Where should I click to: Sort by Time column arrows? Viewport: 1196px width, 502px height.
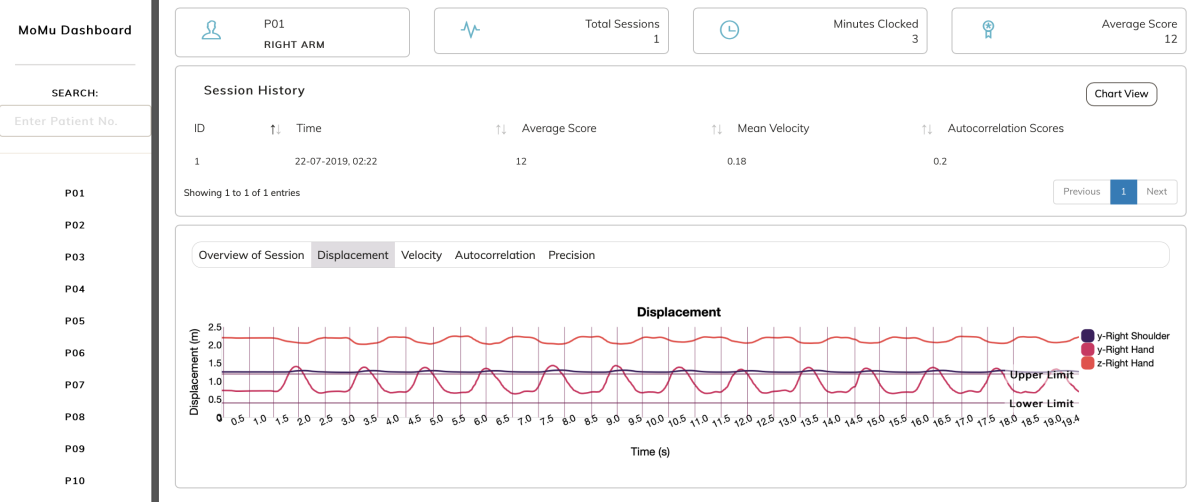501,129
